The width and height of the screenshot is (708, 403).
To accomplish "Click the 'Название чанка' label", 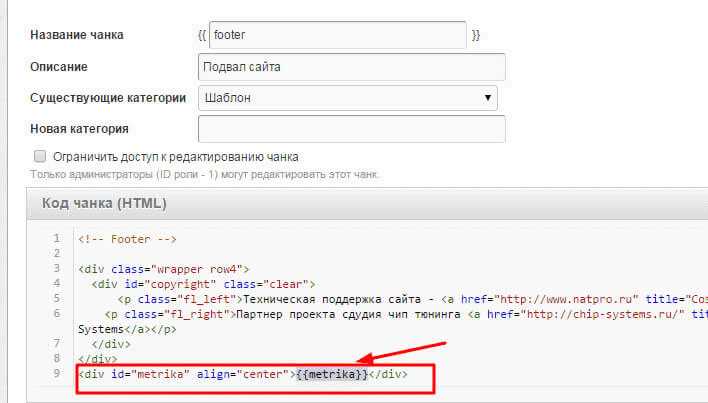I will [x=77, y=35].
